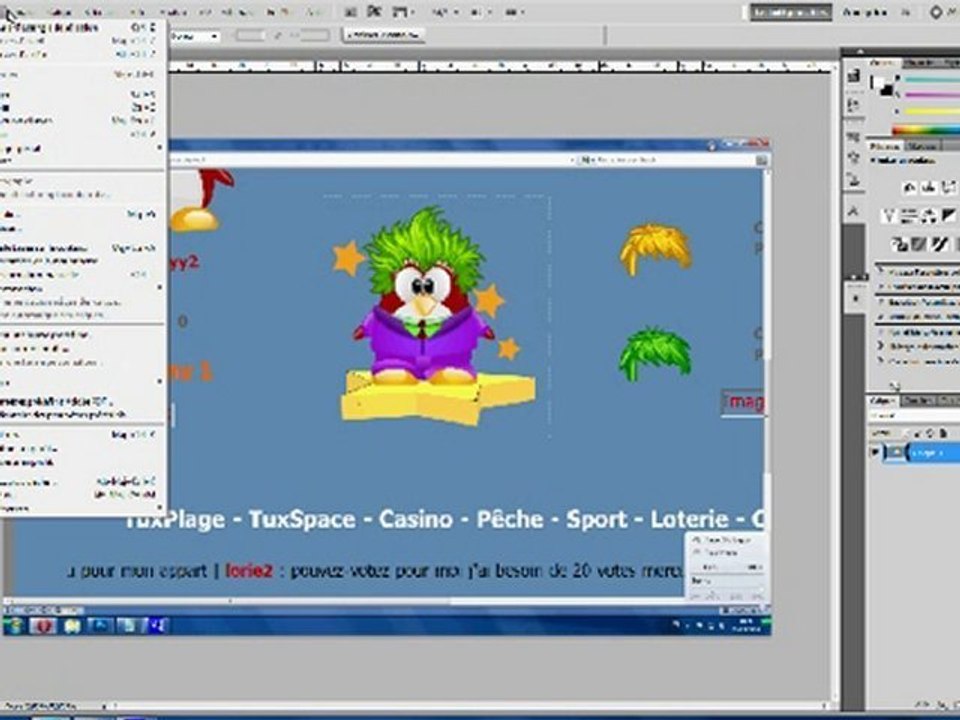Click the Start orb in the canvas screenshot

(15, 626)
